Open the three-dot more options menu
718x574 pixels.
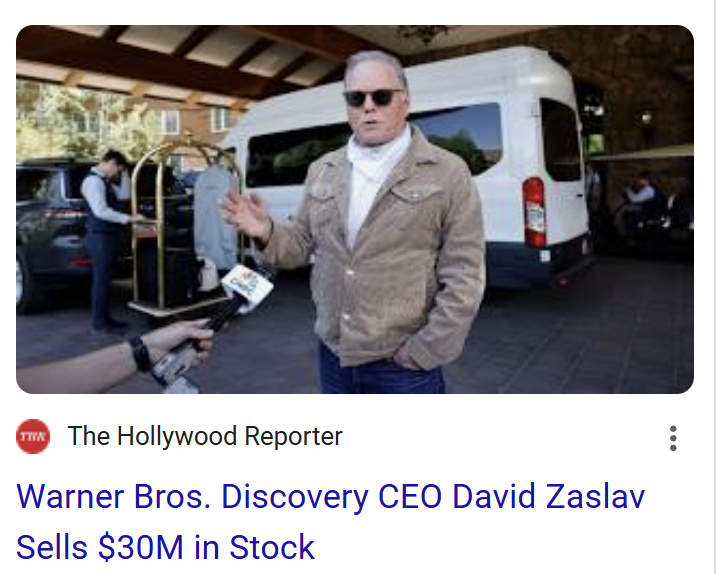(673, 438)
